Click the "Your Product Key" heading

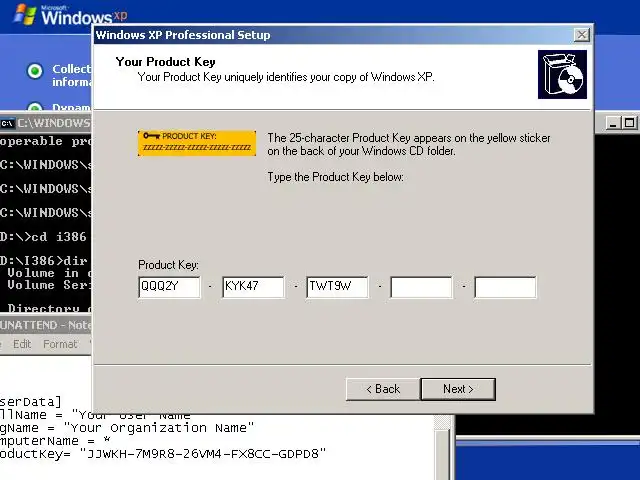[165, 62]
